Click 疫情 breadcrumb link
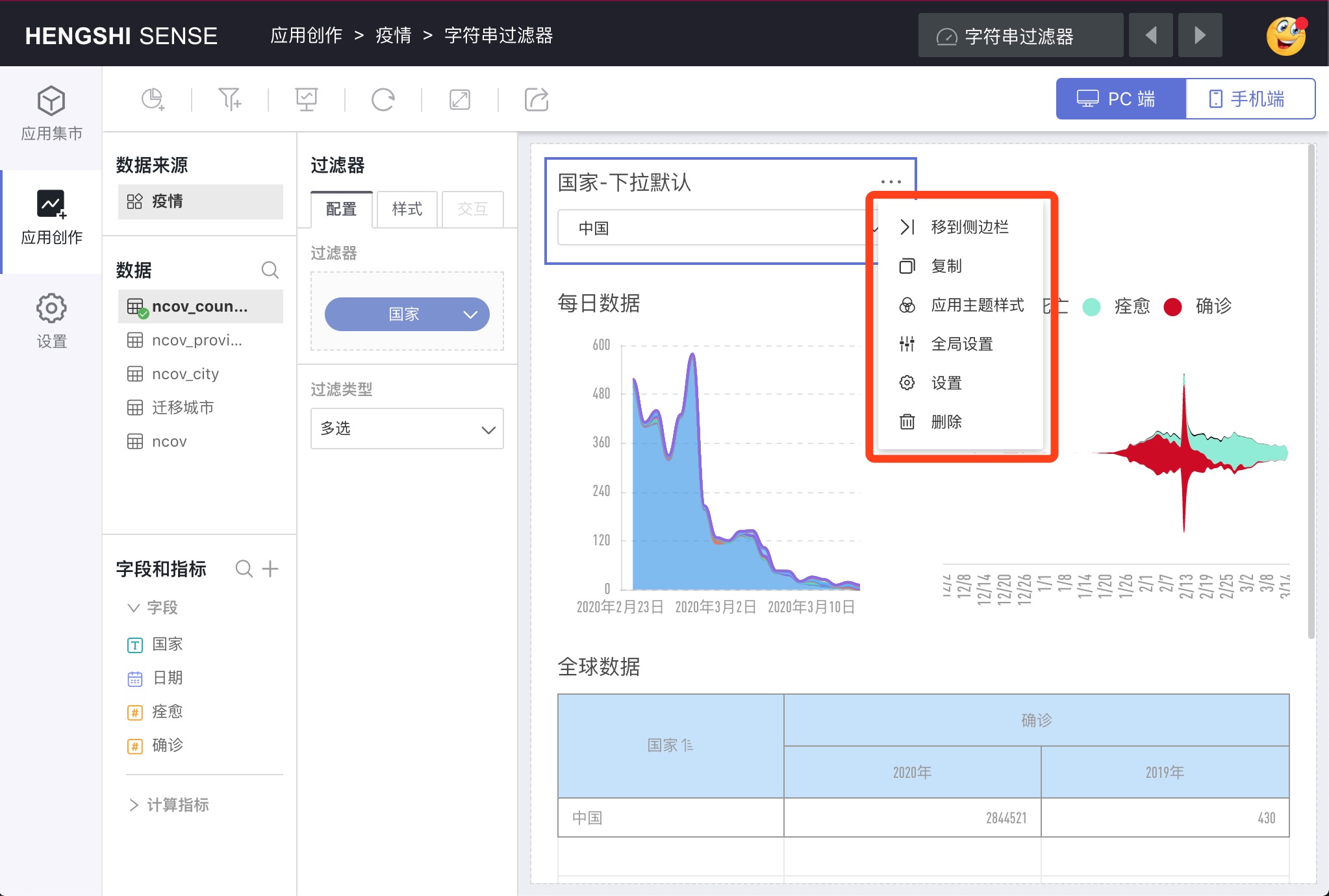The height and width of the screenshot is (896, 1329). tap(394, 35)
